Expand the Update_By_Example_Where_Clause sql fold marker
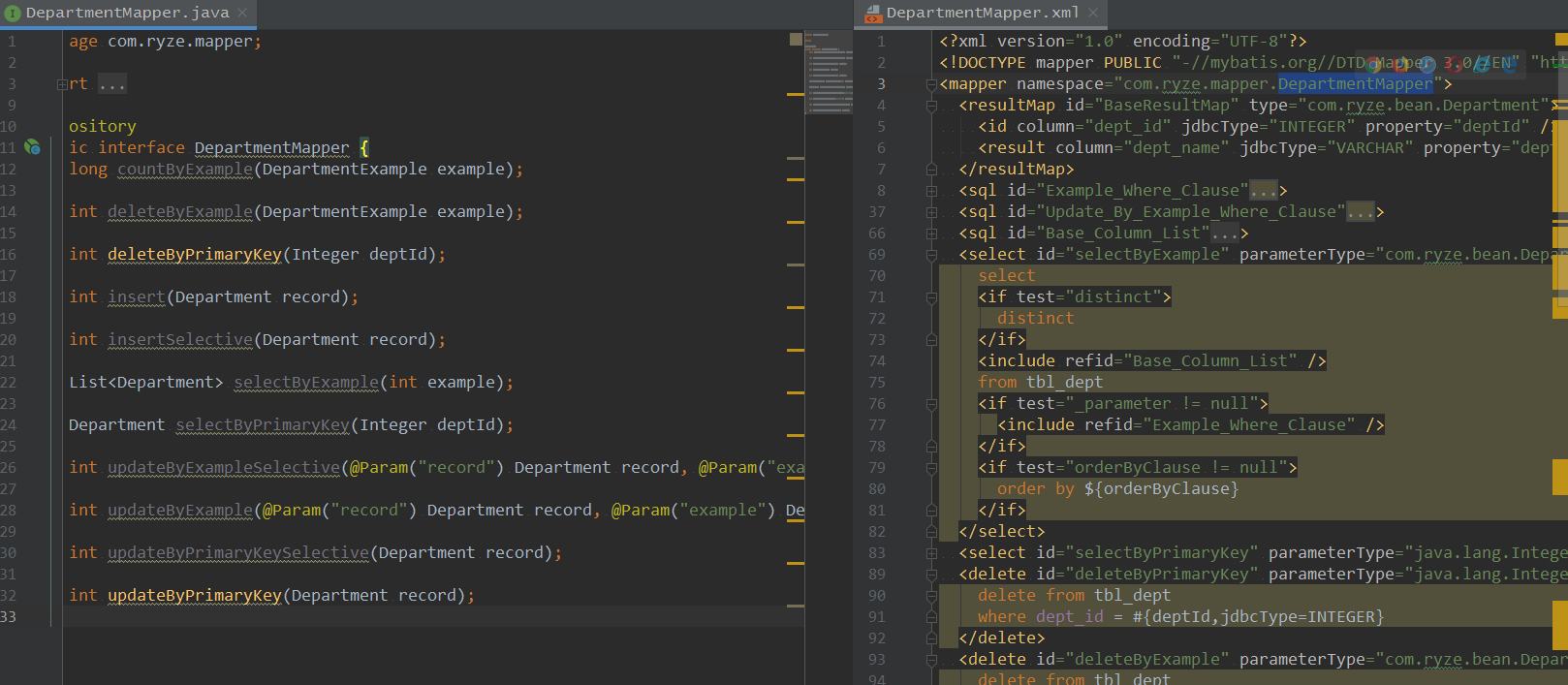The width and height of the screenshot is (1568, 685). (931, 212)
